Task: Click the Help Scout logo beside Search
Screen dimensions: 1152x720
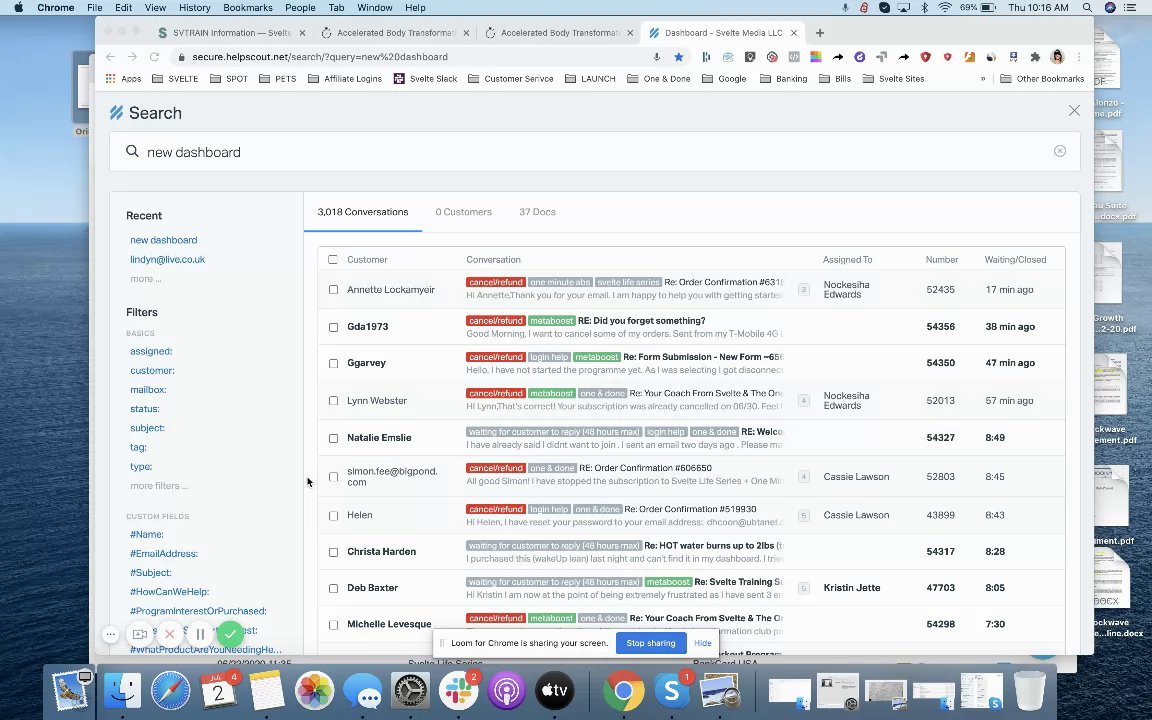Action: coord(116,112)
